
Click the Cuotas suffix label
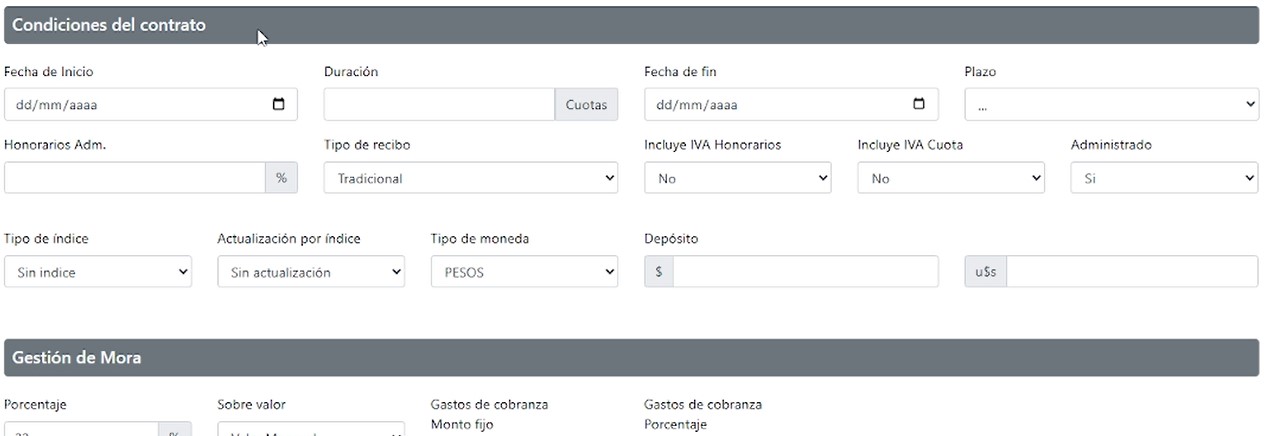point(586,104)
